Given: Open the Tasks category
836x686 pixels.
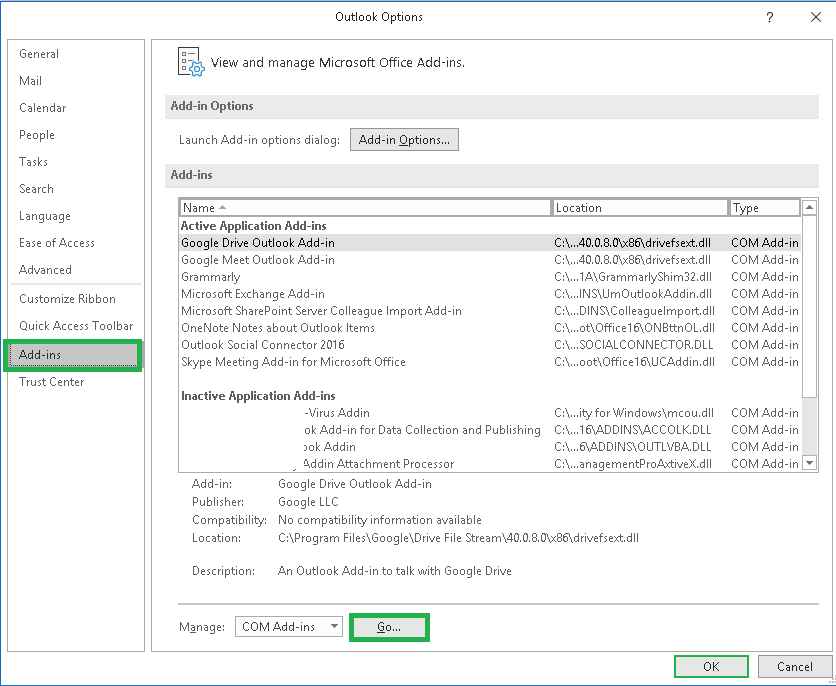Looking at the screenshot, I should point(33,162).
